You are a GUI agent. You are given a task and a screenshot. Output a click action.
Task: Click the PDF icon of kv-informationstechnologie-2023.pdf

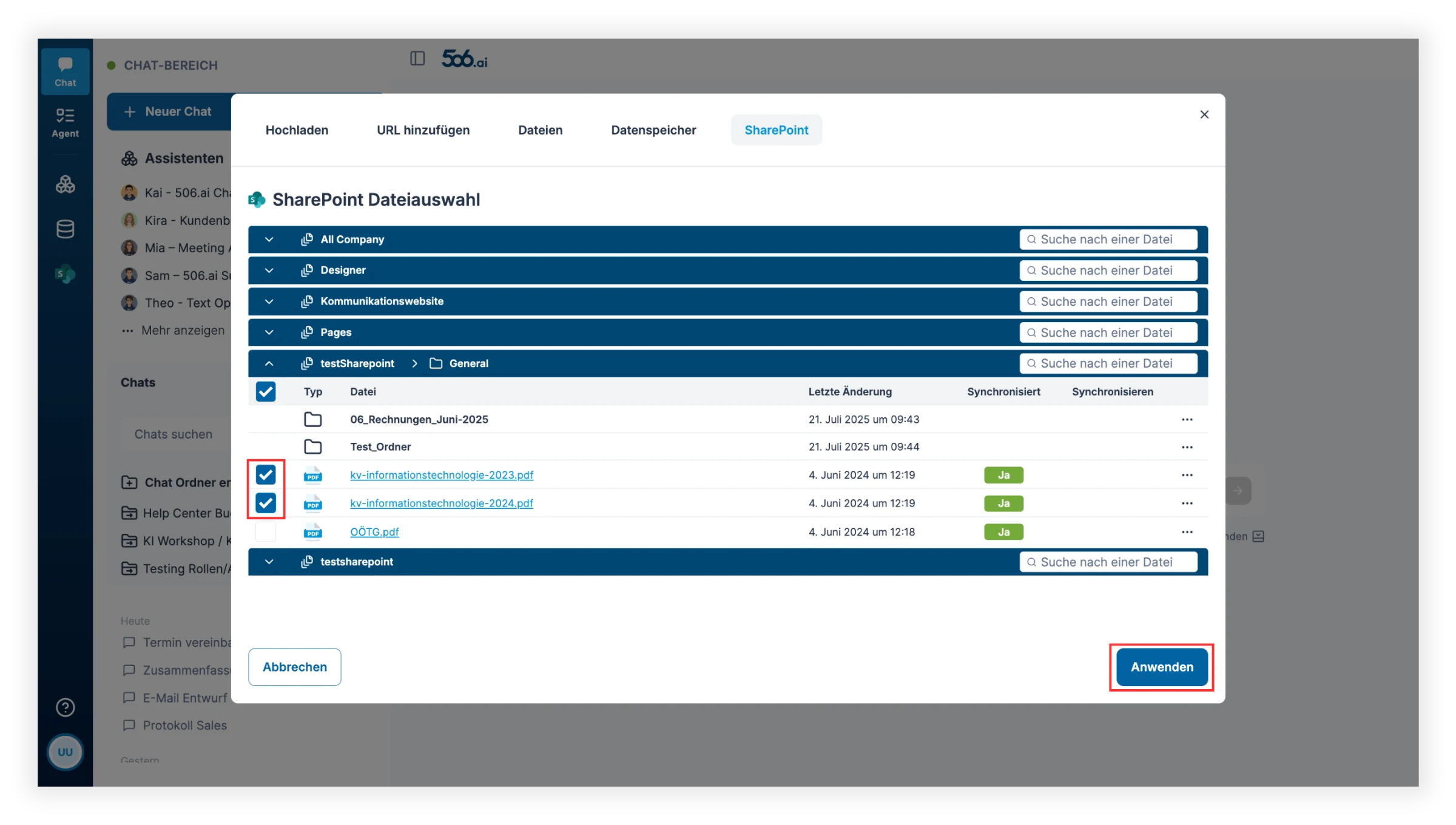point(312,475)
